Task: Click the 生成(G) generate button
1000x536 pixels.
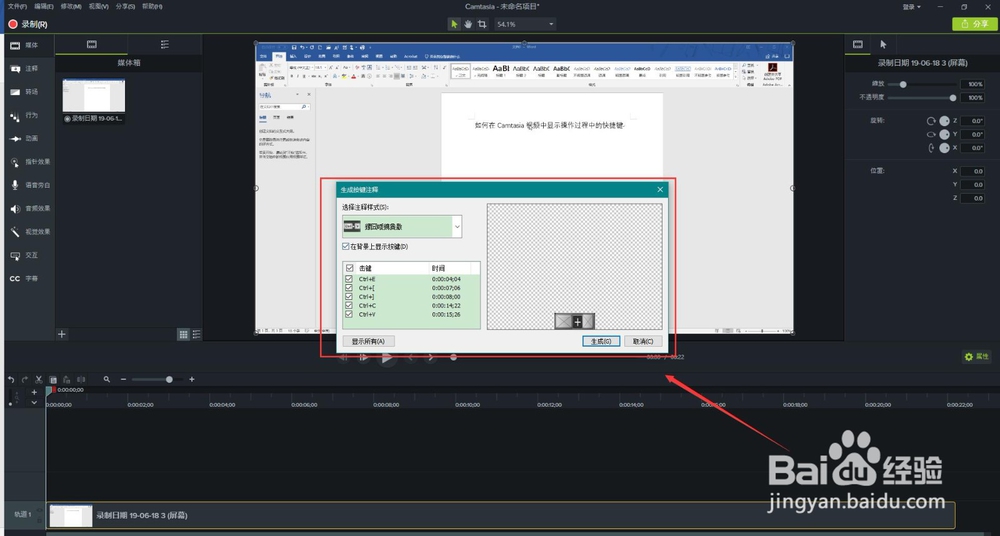Action: pyautogui.click(x=601, y=341)
